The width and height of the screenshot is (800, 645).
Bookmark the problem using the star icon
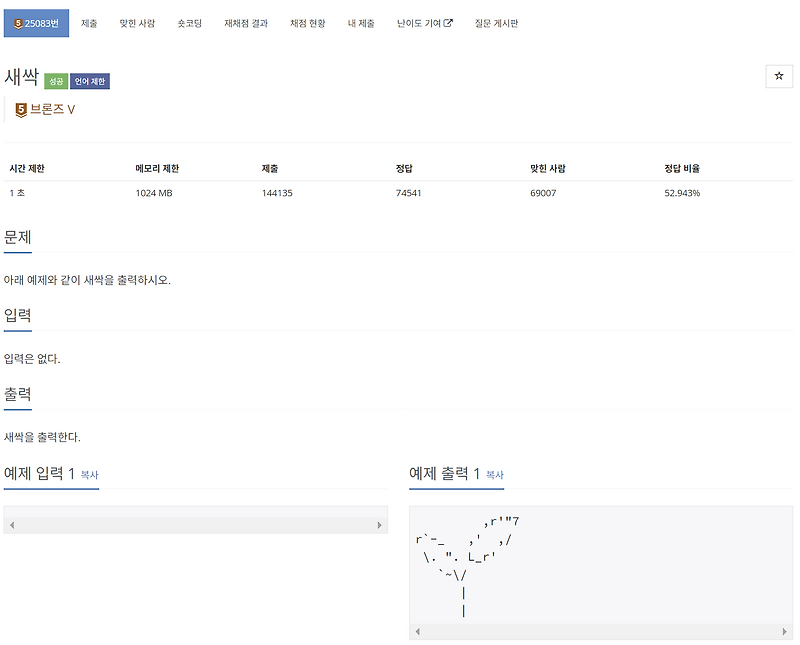coord(779,76)
